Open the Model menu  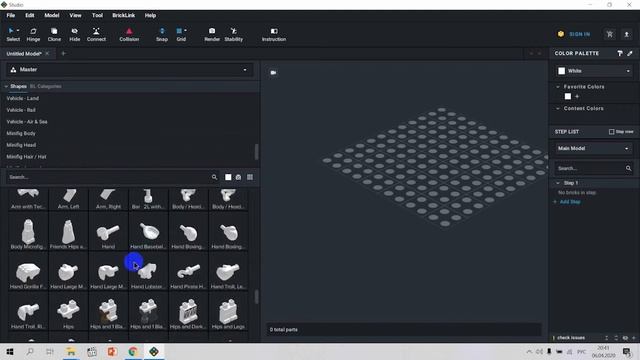coord(52,16)
